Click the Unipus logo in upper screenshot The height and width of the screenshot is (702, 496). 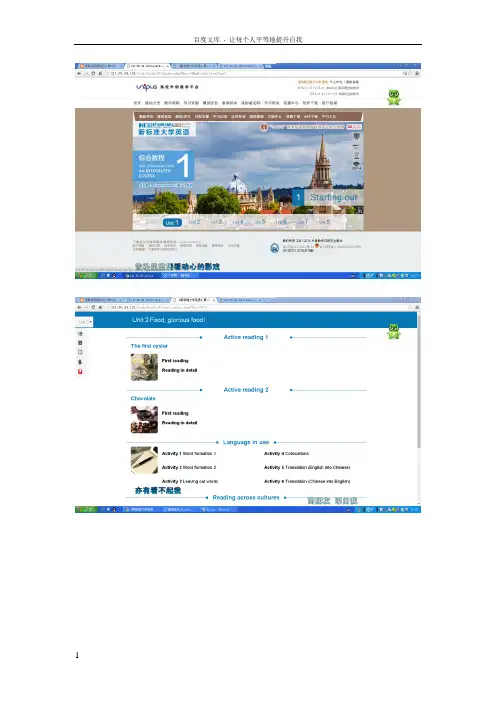(146, 86)
